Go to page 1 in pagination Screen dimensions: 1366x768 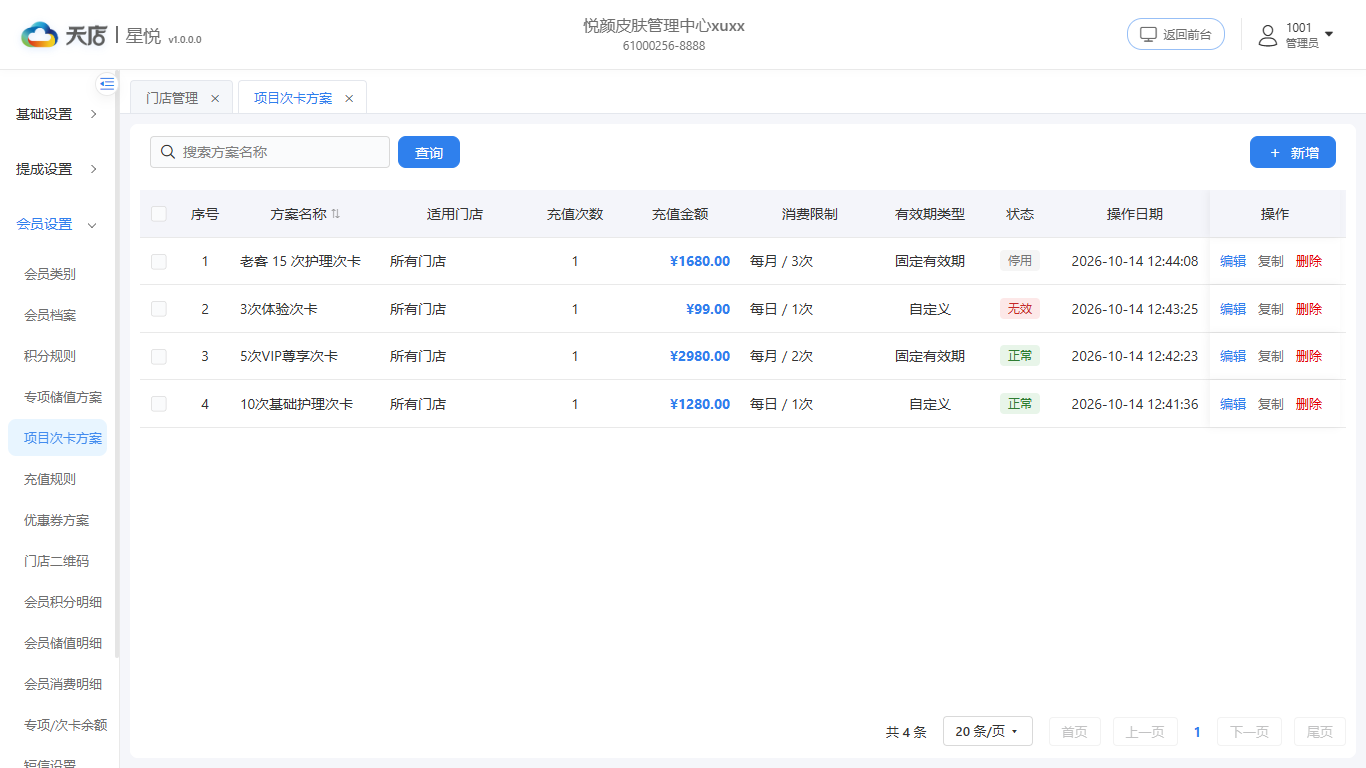[x=1197, y=732]
